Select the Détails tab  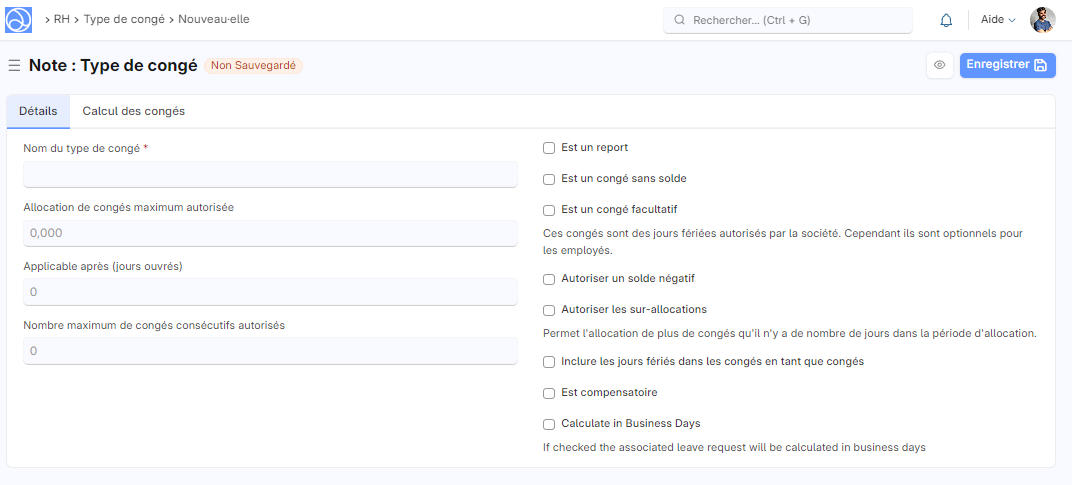coord(38,112)
